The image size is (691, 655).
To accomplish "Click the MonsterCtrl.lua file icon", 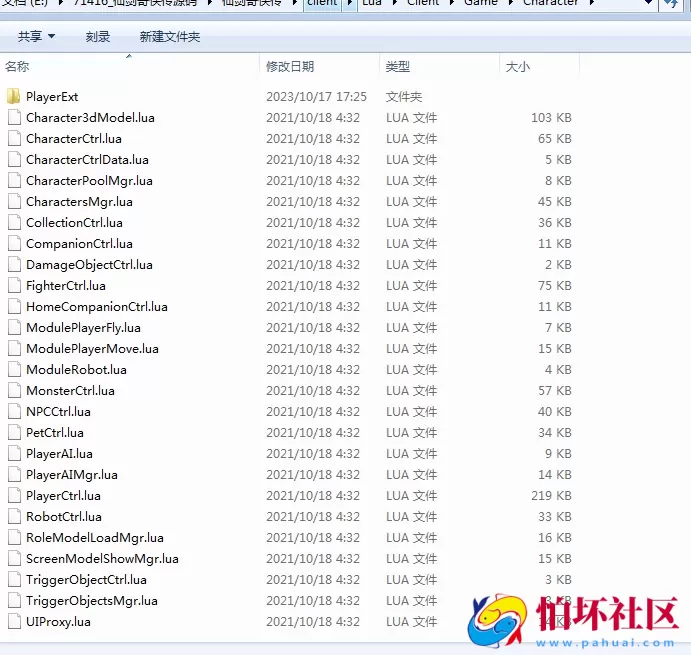I will click(14, 391).
